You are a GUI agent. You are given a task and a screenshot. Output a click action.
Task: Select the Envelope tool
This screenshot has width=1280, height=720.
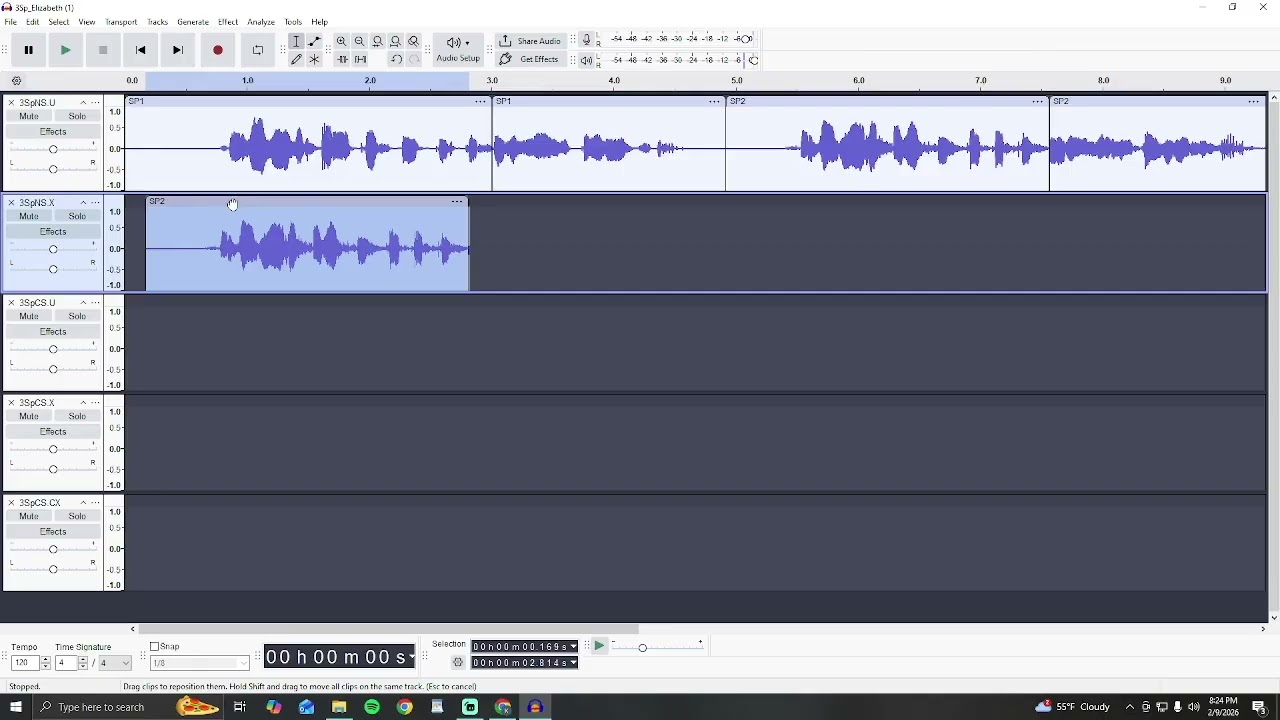pyautogui.click(x=315, y=41)
